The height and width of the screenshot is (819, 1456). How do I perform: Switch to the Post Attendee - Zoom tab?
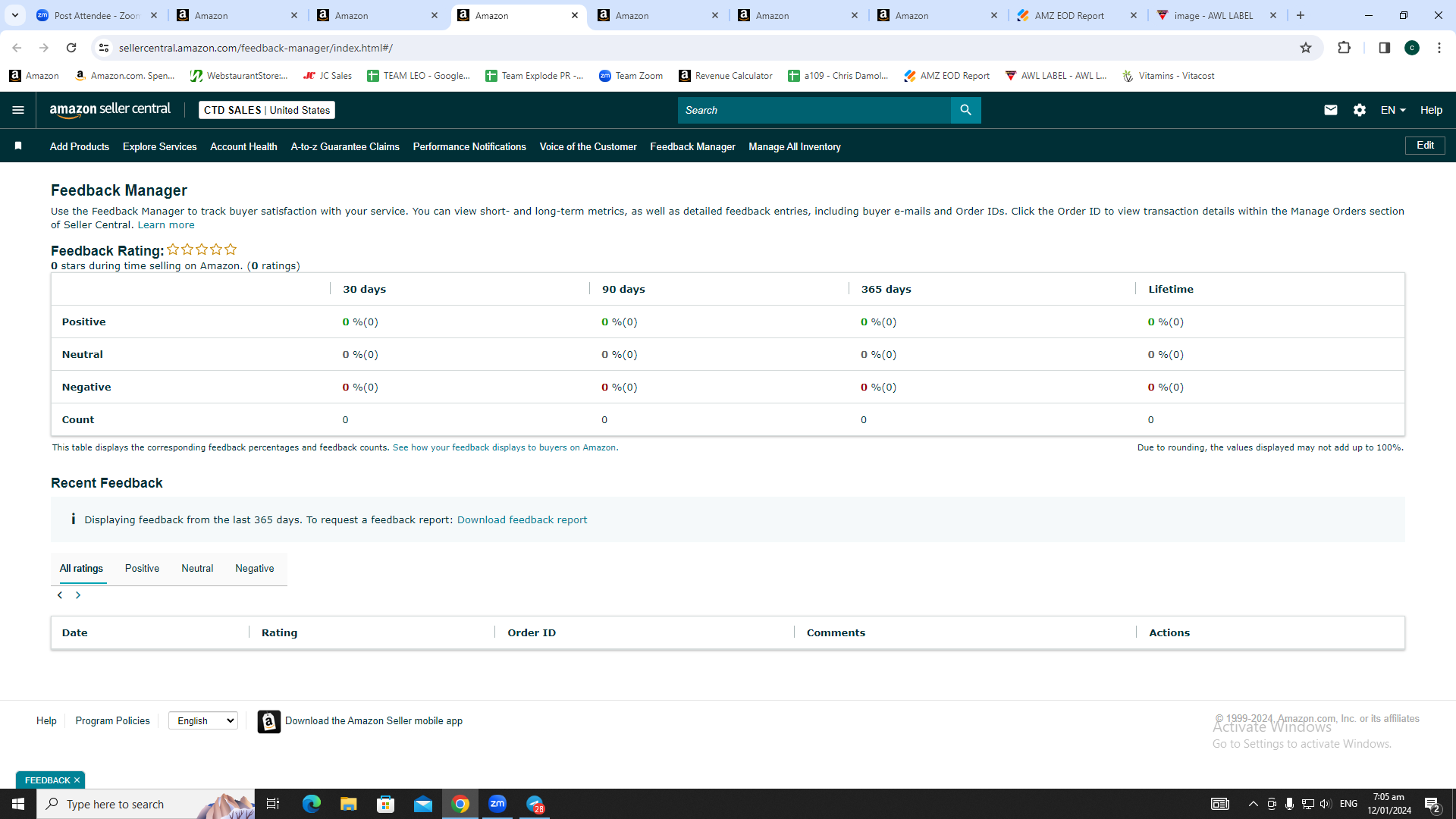pos(97,15)
